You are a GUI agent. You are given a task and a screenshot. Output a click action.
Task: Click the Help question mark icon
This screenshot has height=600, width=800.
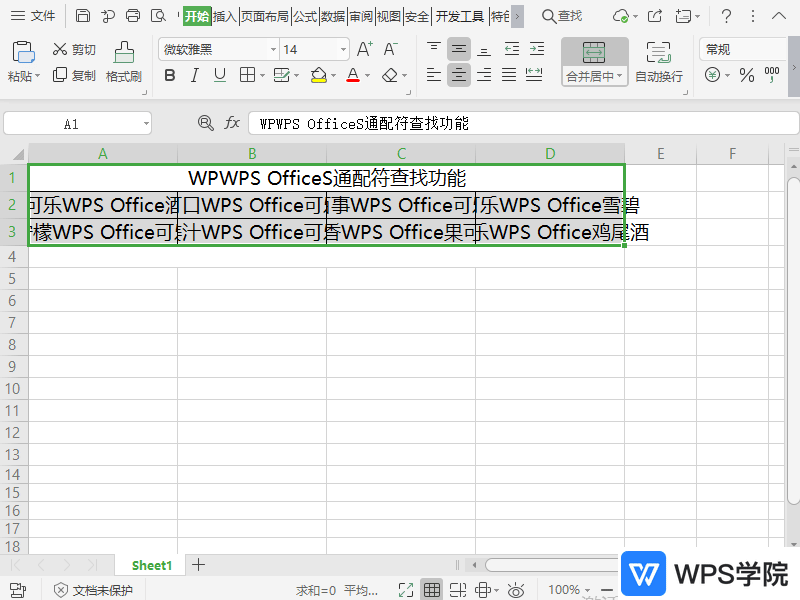(727, 16)
